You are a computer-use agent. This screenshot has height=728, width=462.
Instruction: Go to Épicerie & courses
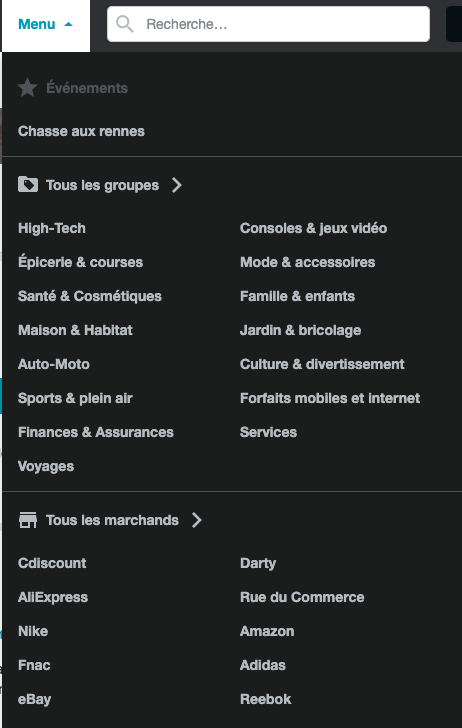pos(80,262)
